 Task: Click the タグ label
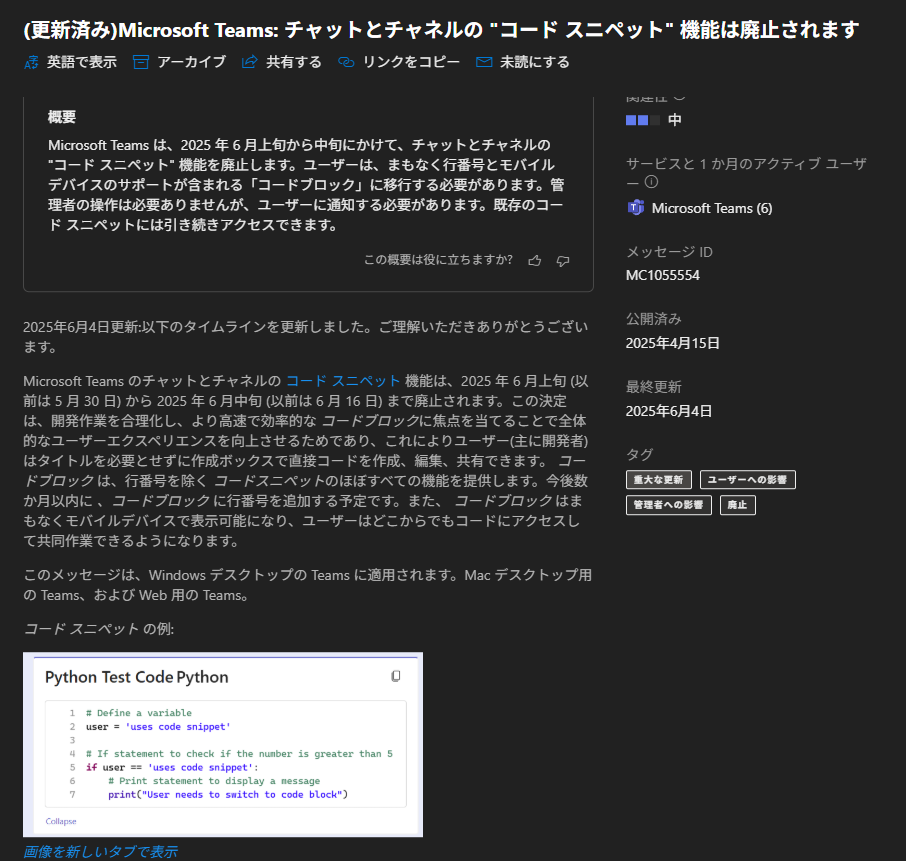(x=640, y=454)
